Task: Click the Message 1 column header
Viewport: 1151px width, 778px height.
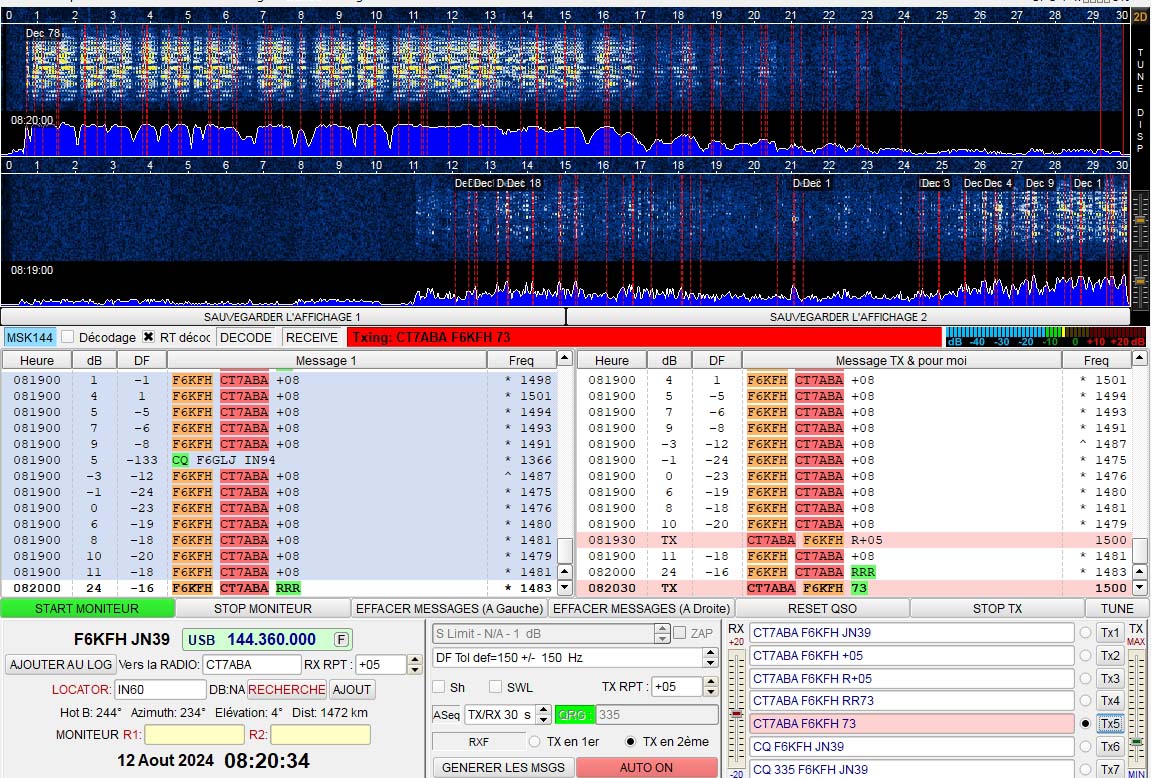Action: 326,360
